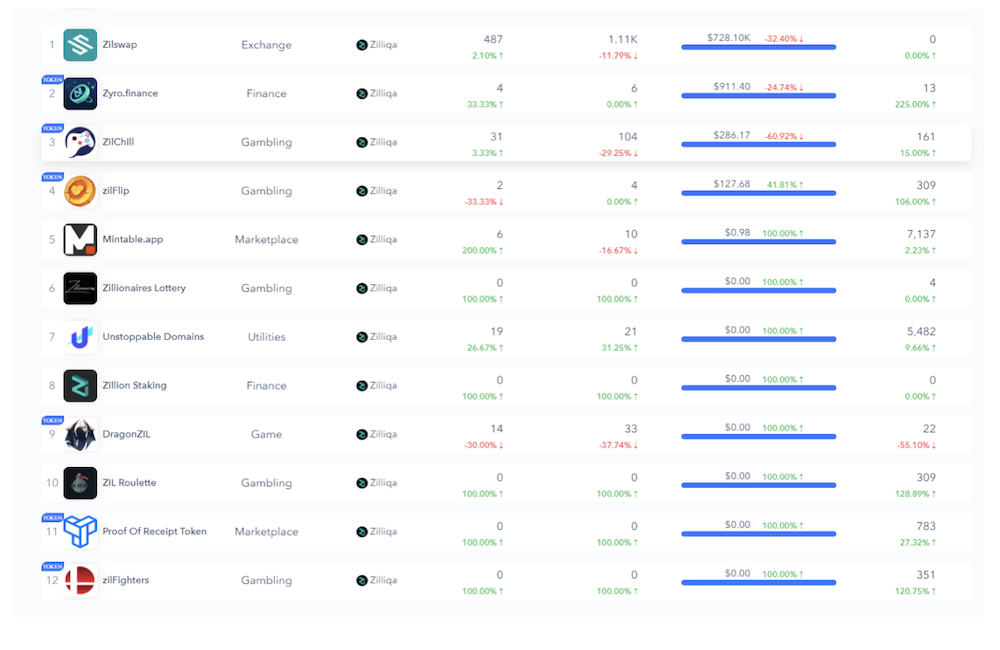This screenshot has width=1000, height=650.
Task: Open the Mintable.app logo
Action: click(80, 240)
